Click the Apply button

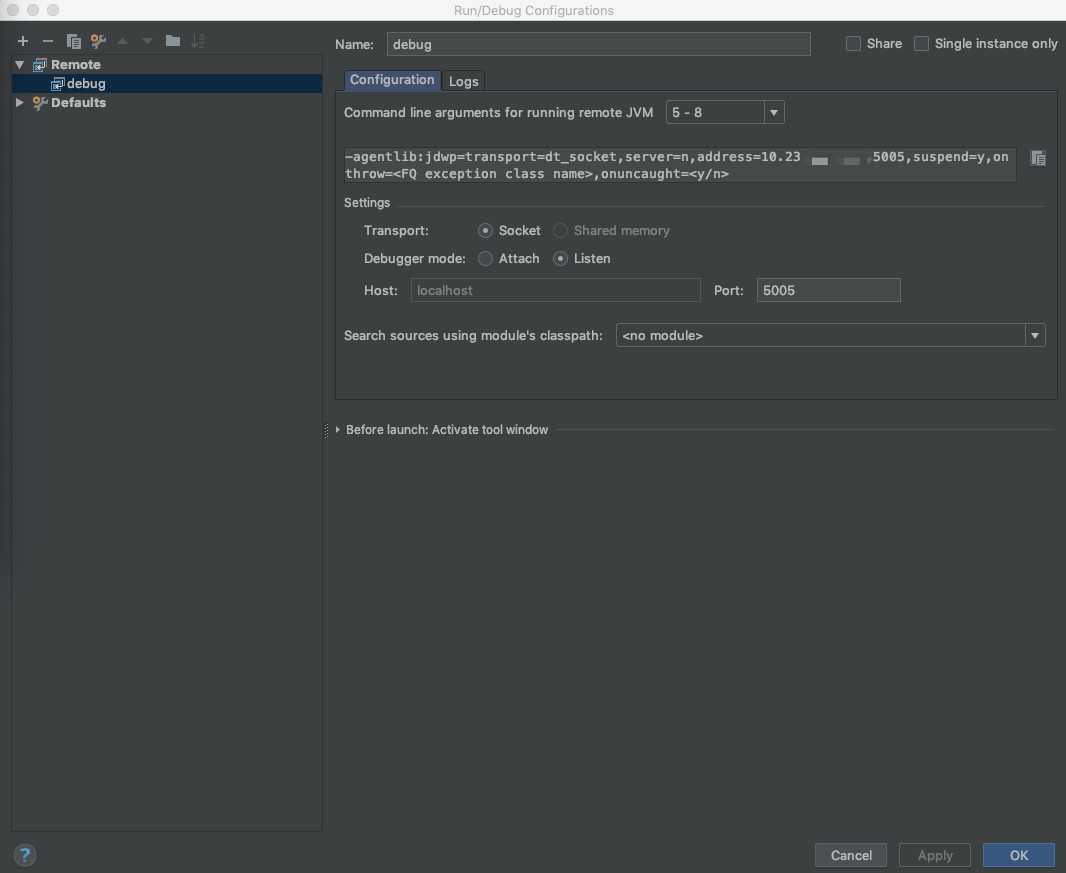(x=935, y=855)
